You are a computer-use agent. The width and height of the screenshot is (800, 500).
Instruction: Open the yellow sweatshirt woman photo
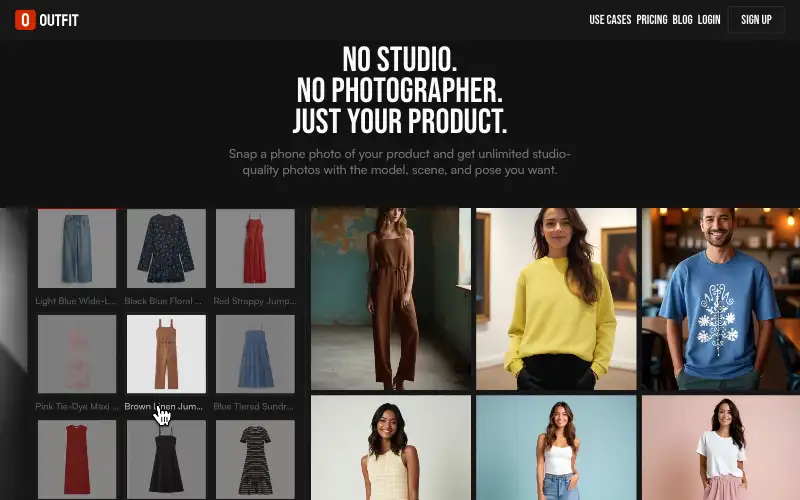(x=556, y=299)
